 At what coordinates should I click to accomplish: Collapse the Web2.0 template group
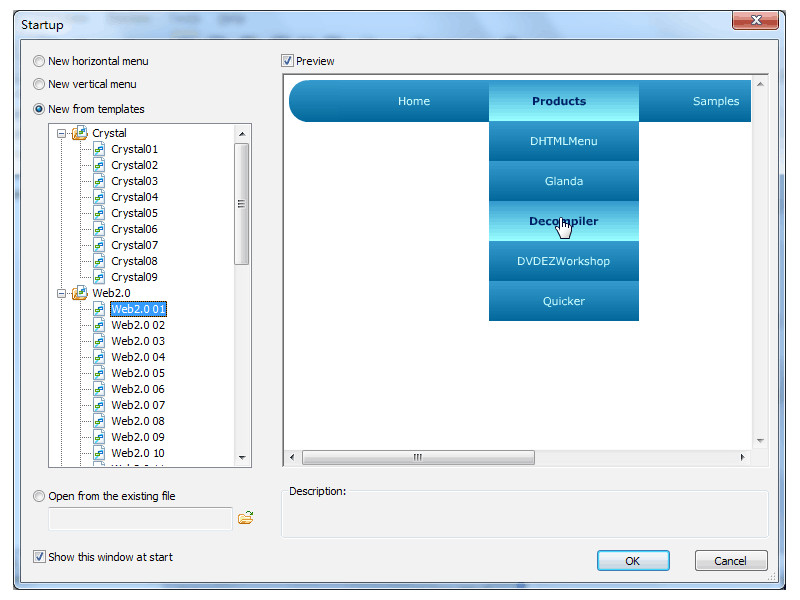tap(62, 293)
